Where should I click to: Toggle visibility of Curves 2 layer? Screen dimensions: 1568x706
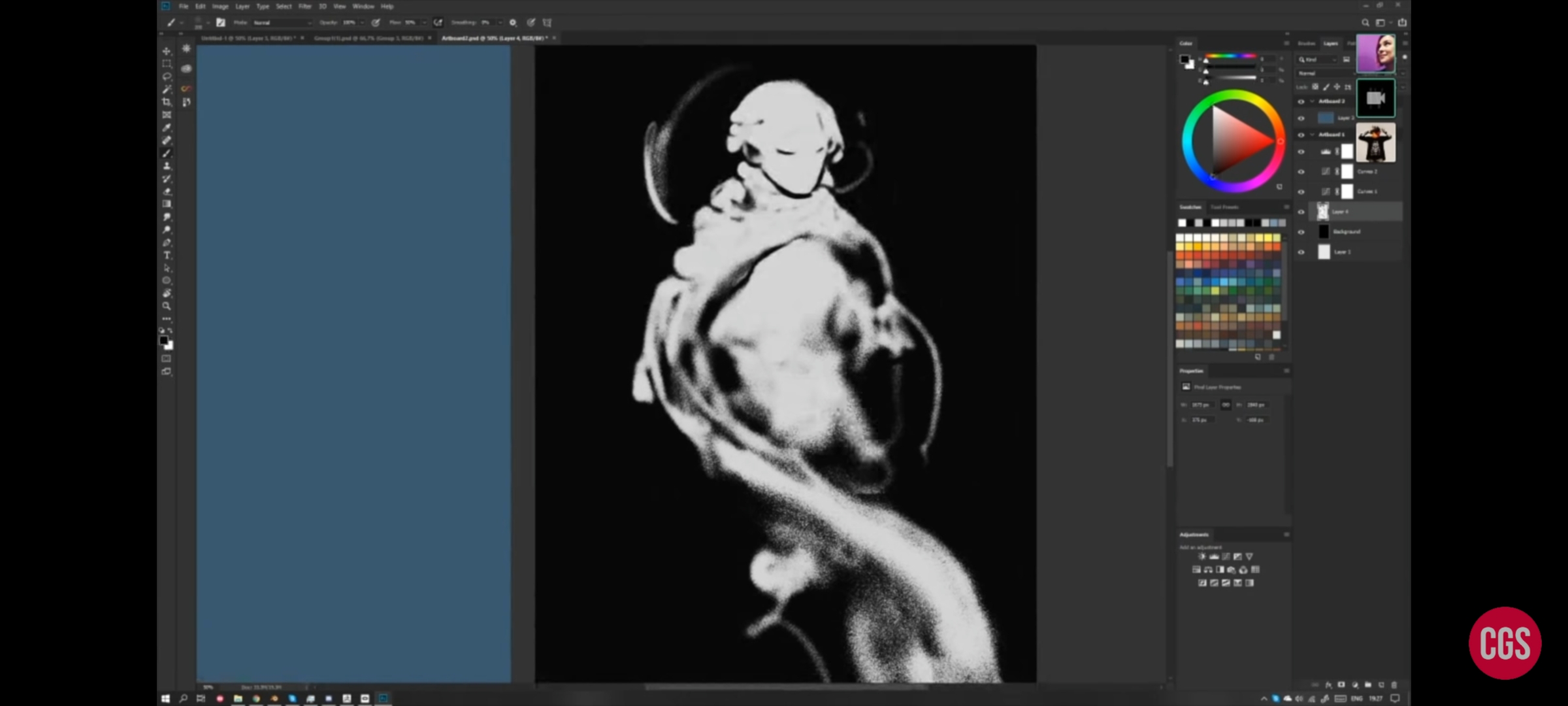[1301, 172]
